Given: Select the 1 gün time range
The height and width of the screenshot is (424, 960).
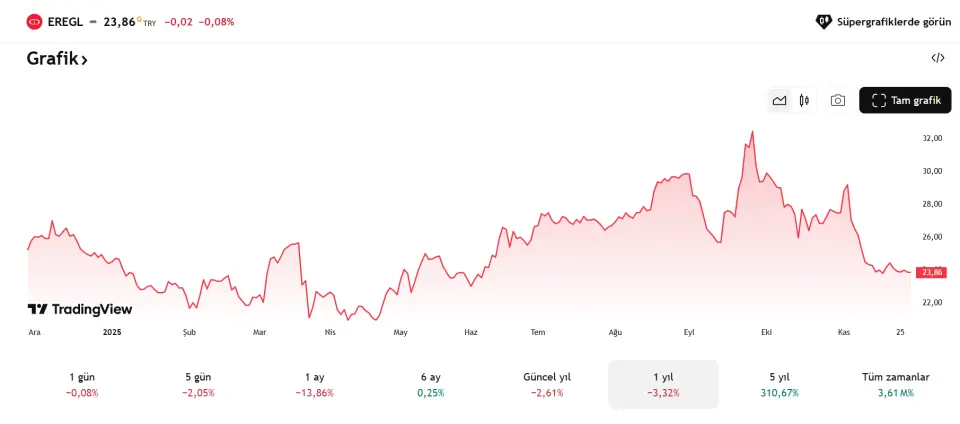Looking at the screenshot, I should coord(82,384).
